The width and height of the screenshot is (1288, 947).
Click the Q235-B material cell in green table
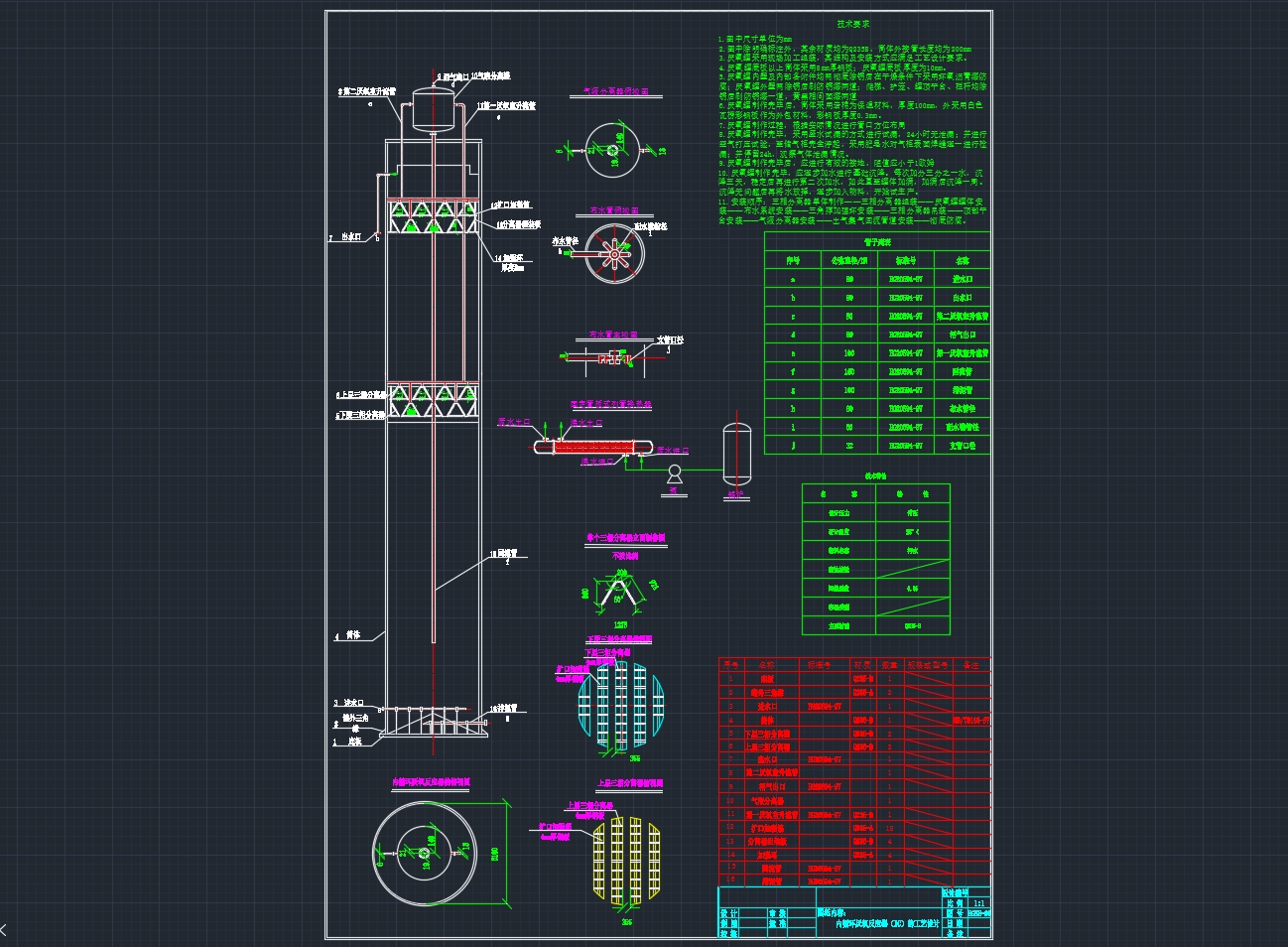pyautogui.click(x=913, y=626)
